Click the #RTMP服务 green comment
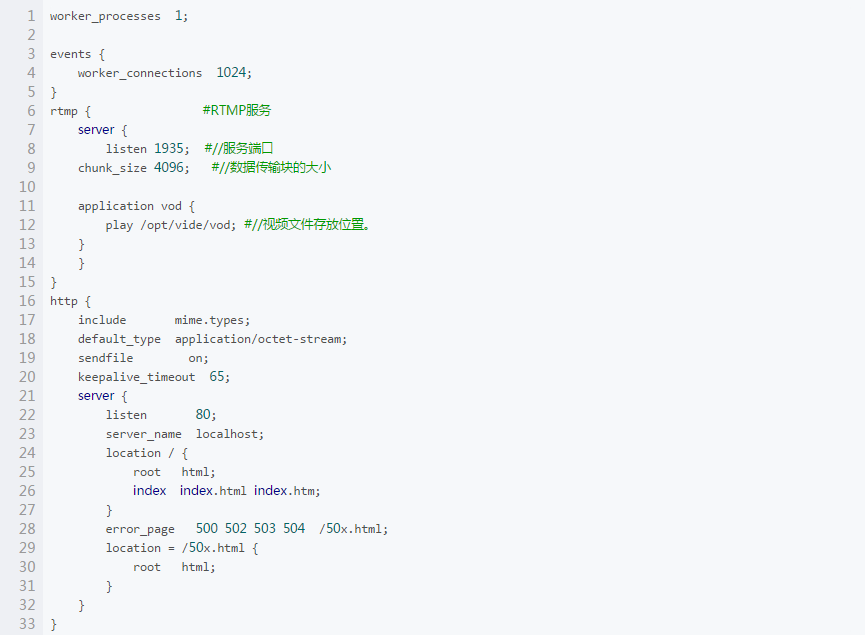Image resolution: width=867 pixels, height=635 pixels. pos(237,111)
